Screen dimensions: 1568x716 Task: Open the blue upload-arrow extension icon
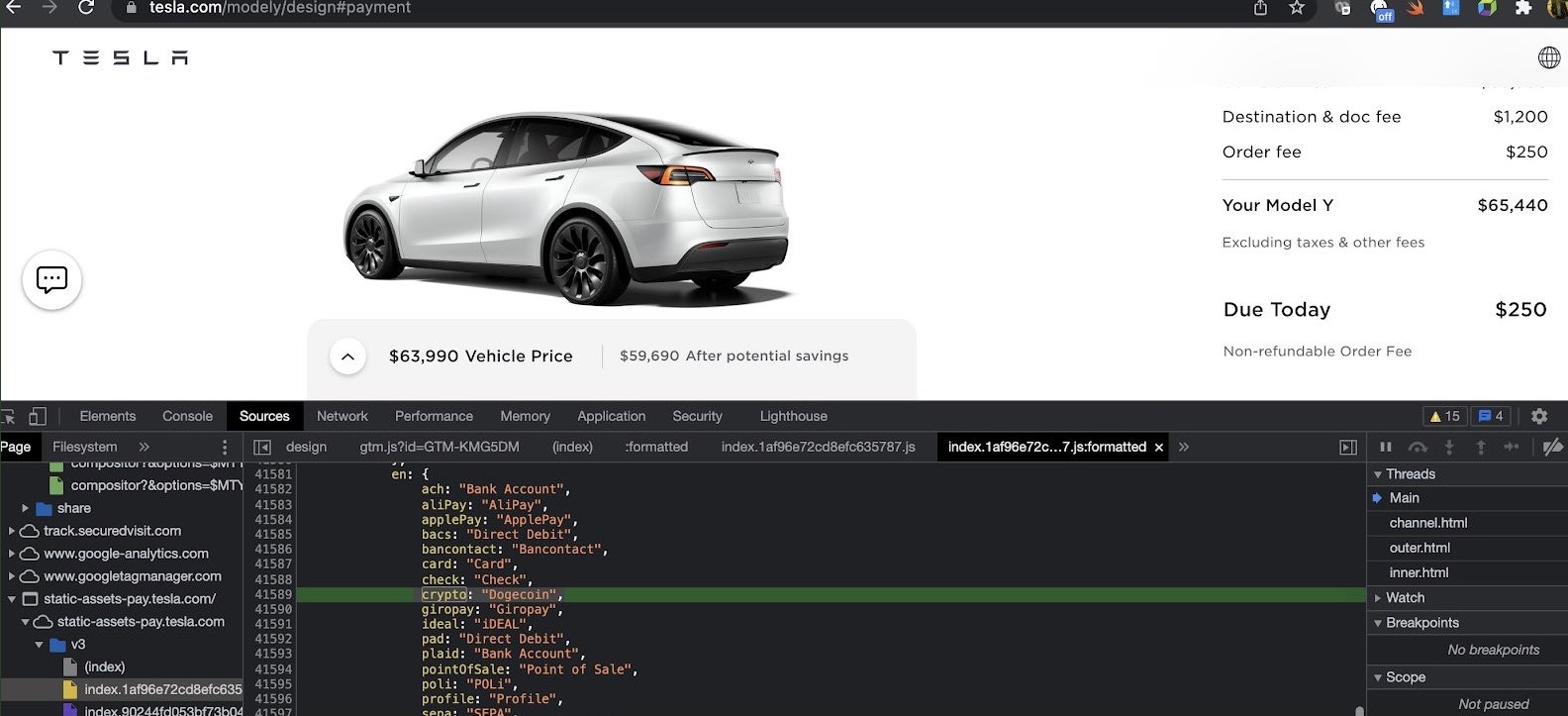point(1451,8)
